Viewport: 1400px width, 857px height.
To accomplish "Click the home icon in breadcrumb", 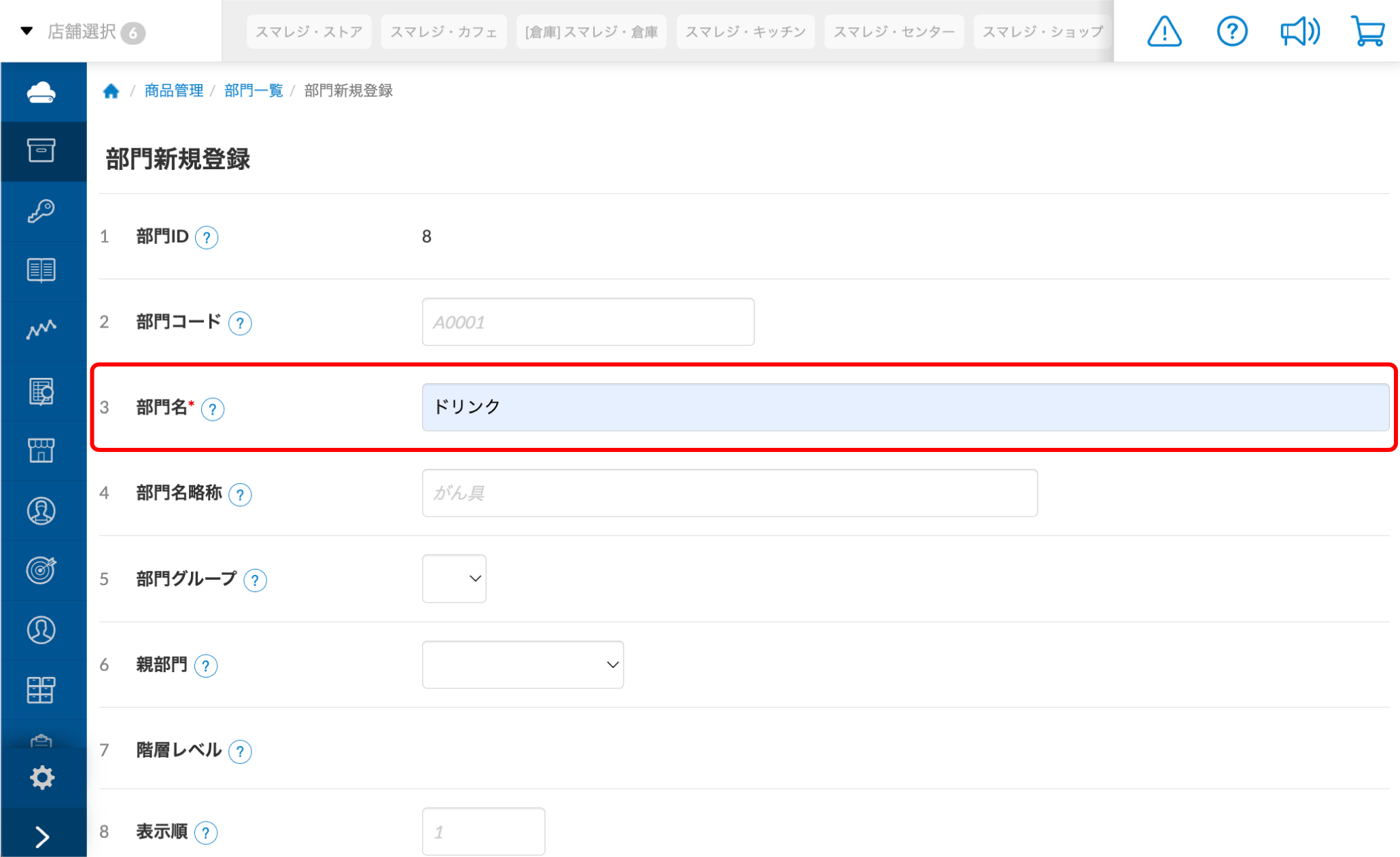I will (111, 90).
